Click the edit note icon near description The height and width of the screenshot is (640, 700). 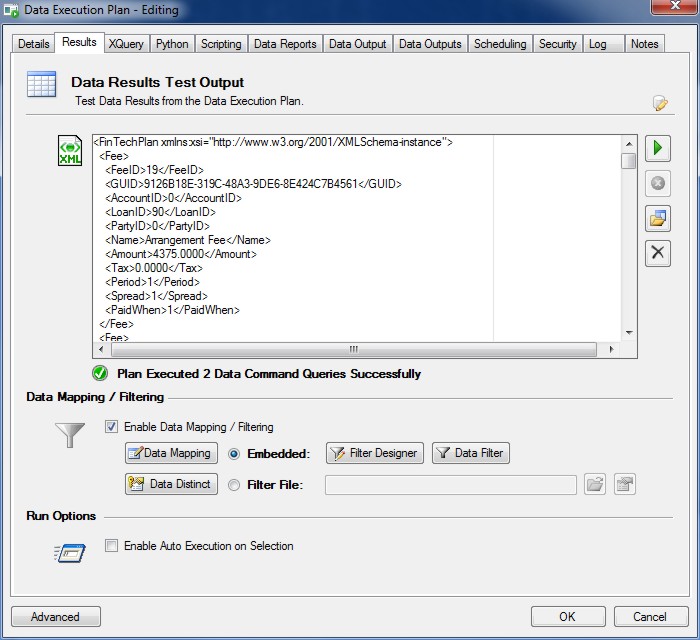(660, 103)
